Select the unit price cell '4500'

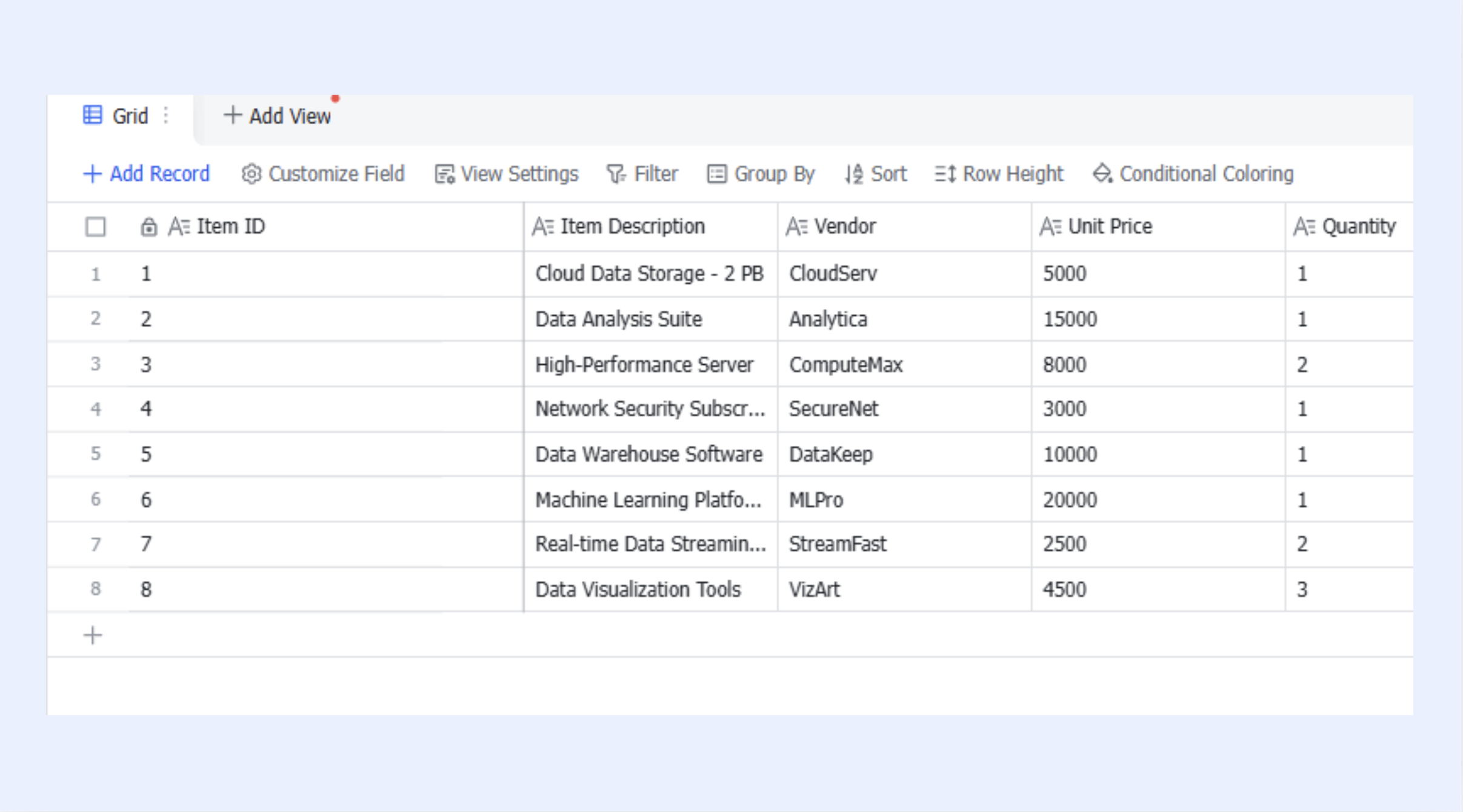coord(1159,589)
